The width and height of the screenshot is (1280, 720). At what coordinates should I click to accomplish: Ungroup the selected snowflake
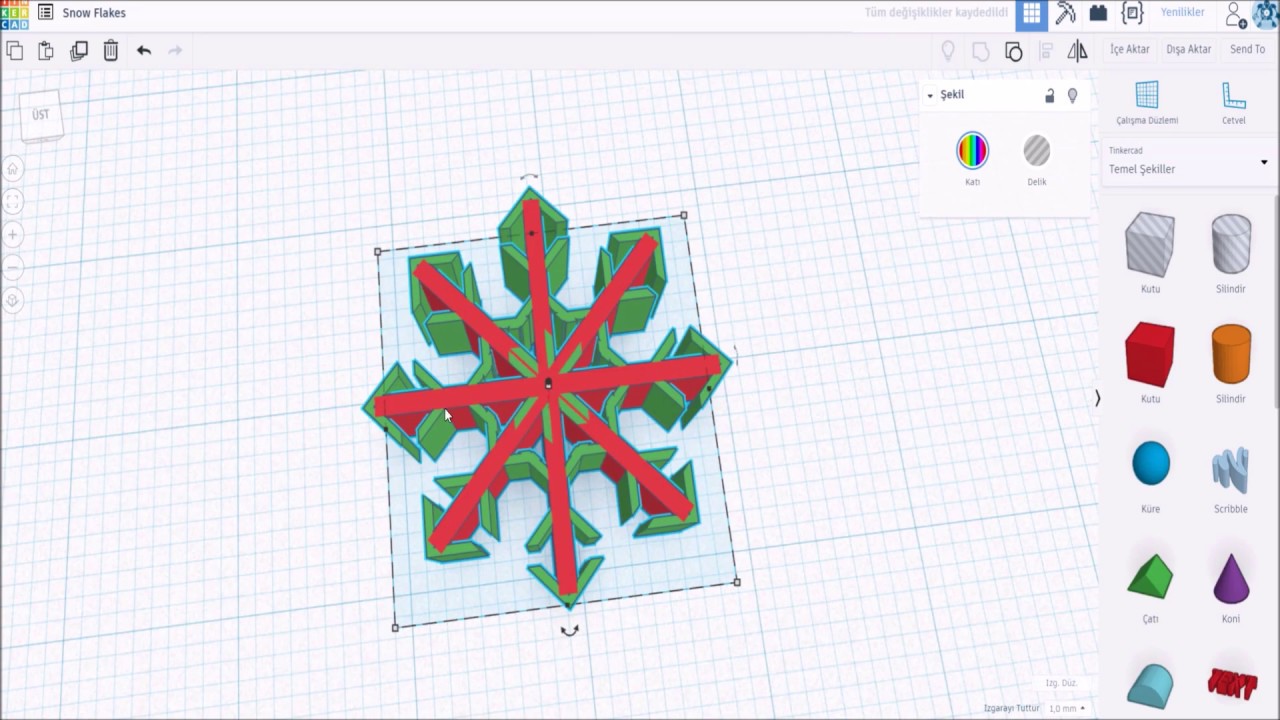pyautogui.click(x=1013, y=51)
